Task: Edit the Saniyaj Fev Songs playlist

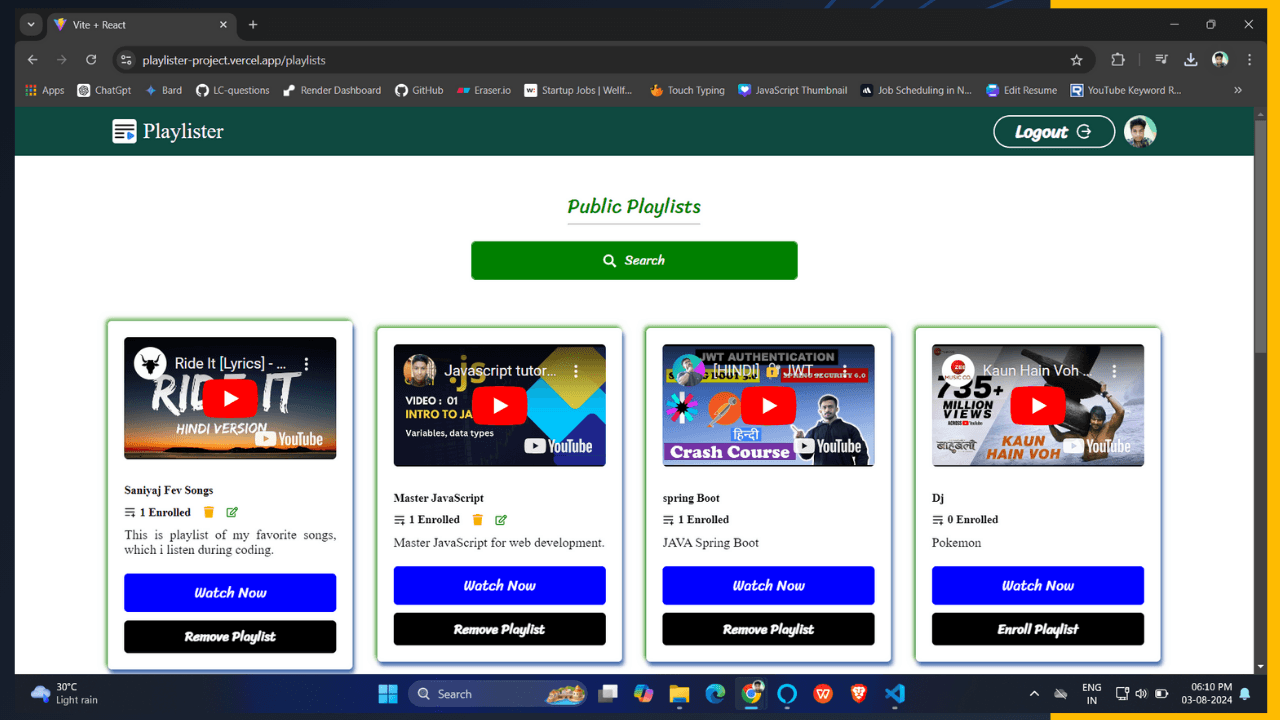Action: click(232, 513)
